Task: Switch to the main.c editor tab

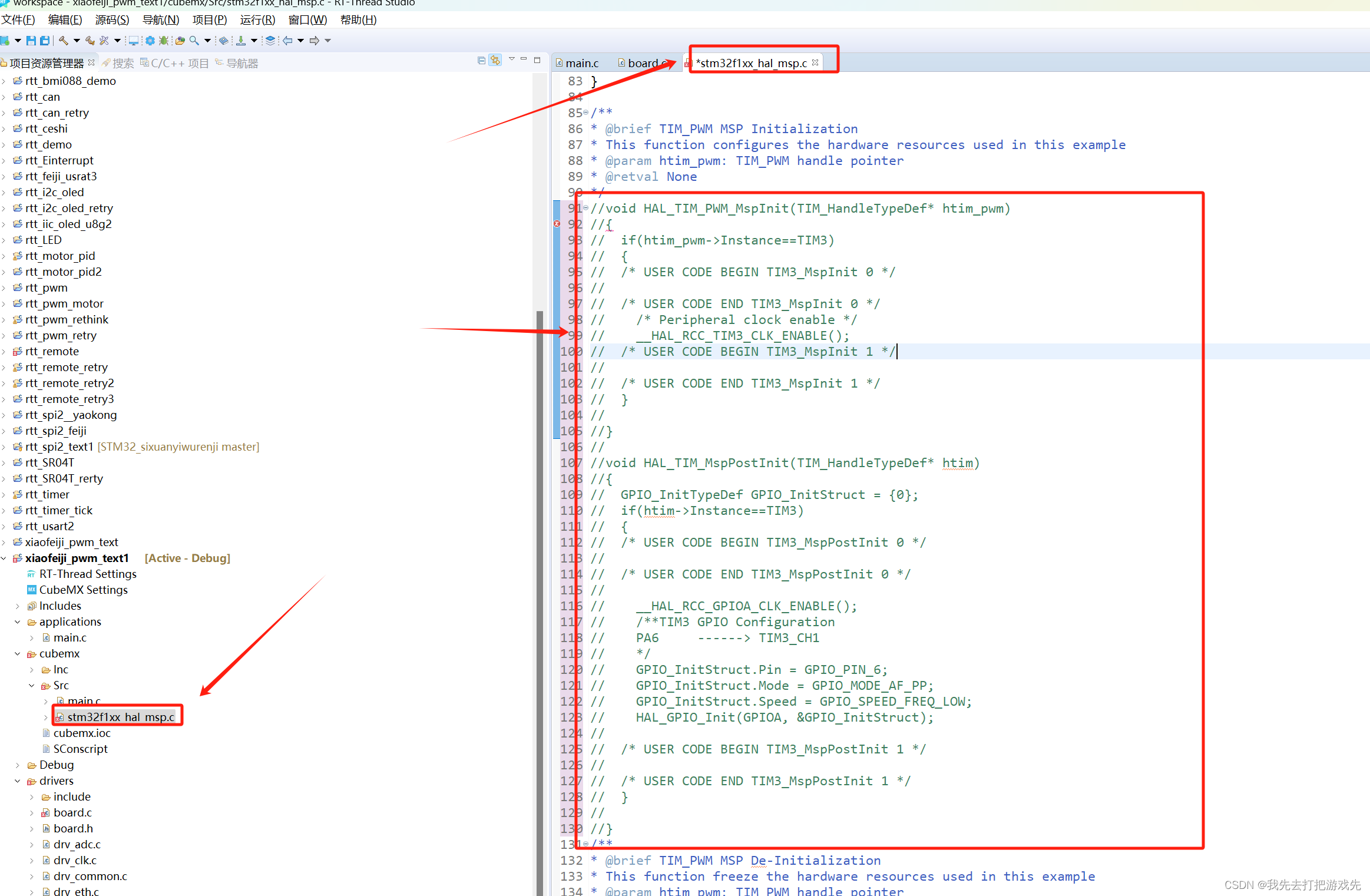Action: pyautogui.click(x=582, y=62)
